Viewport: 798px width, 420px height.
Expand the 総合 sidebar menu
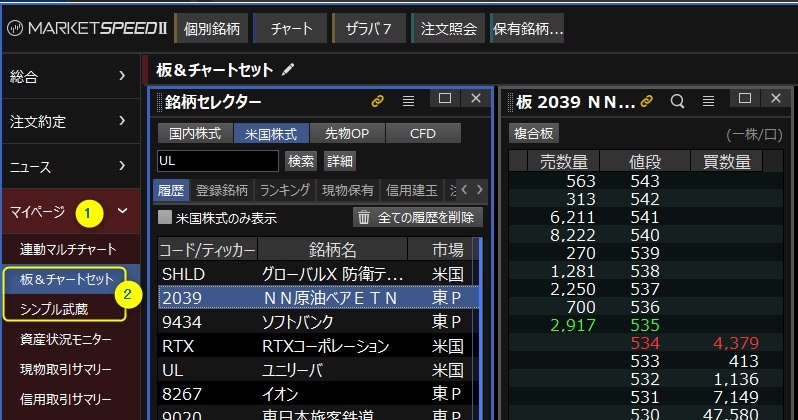click(x=69, y=75)
